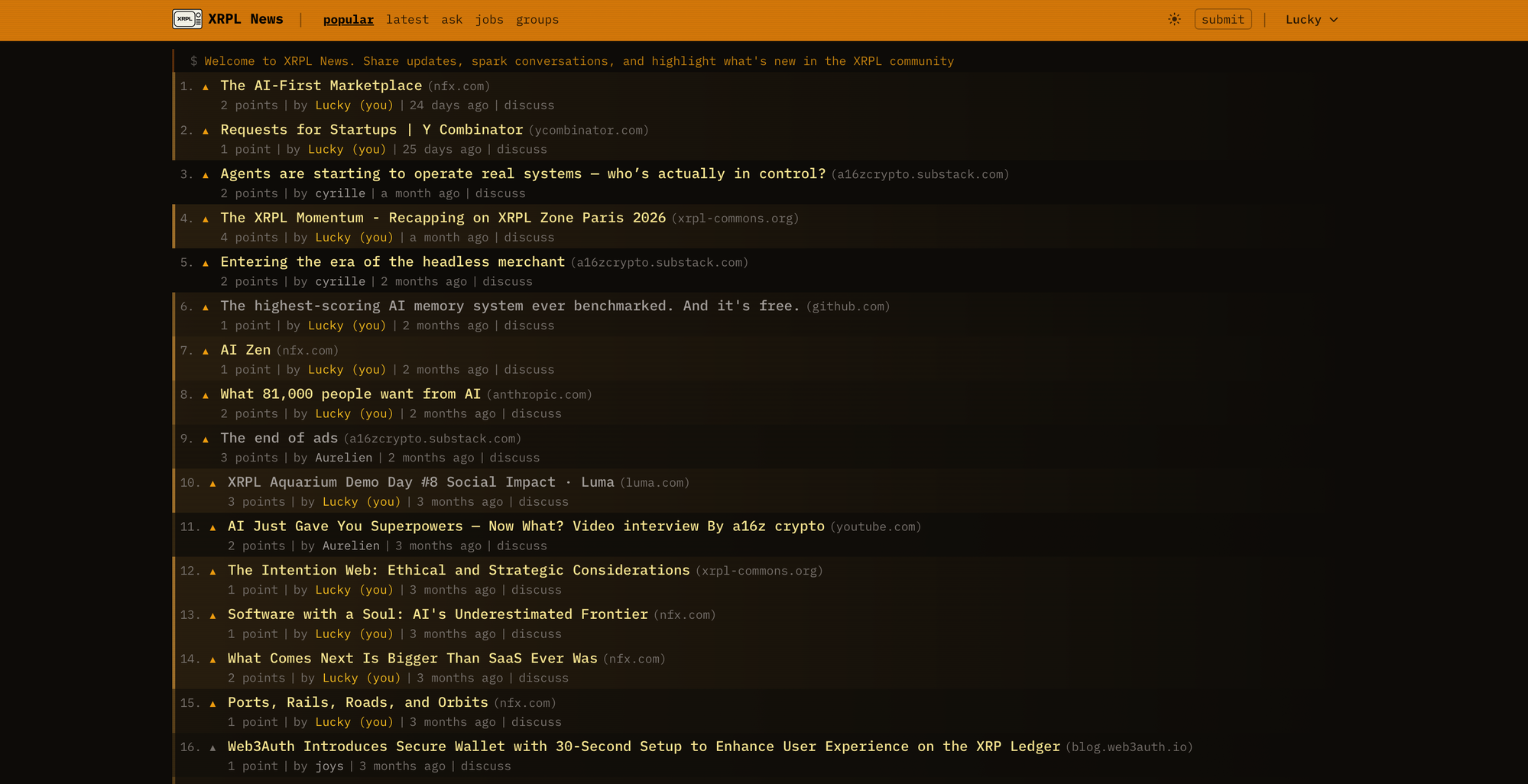The height and width of the screenshot is (784, 1528).
Task: Upvote 'The highest-scoring AI memory system' post
Action: point(206,307)
